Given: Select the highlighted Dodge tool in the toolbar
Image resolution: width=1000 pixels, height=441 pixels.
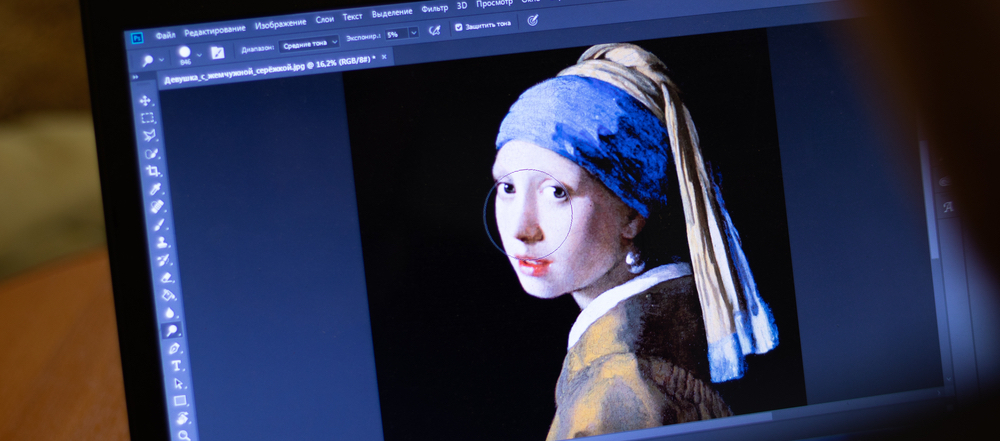Looking at the screenshot, I should tap(172, 331).
